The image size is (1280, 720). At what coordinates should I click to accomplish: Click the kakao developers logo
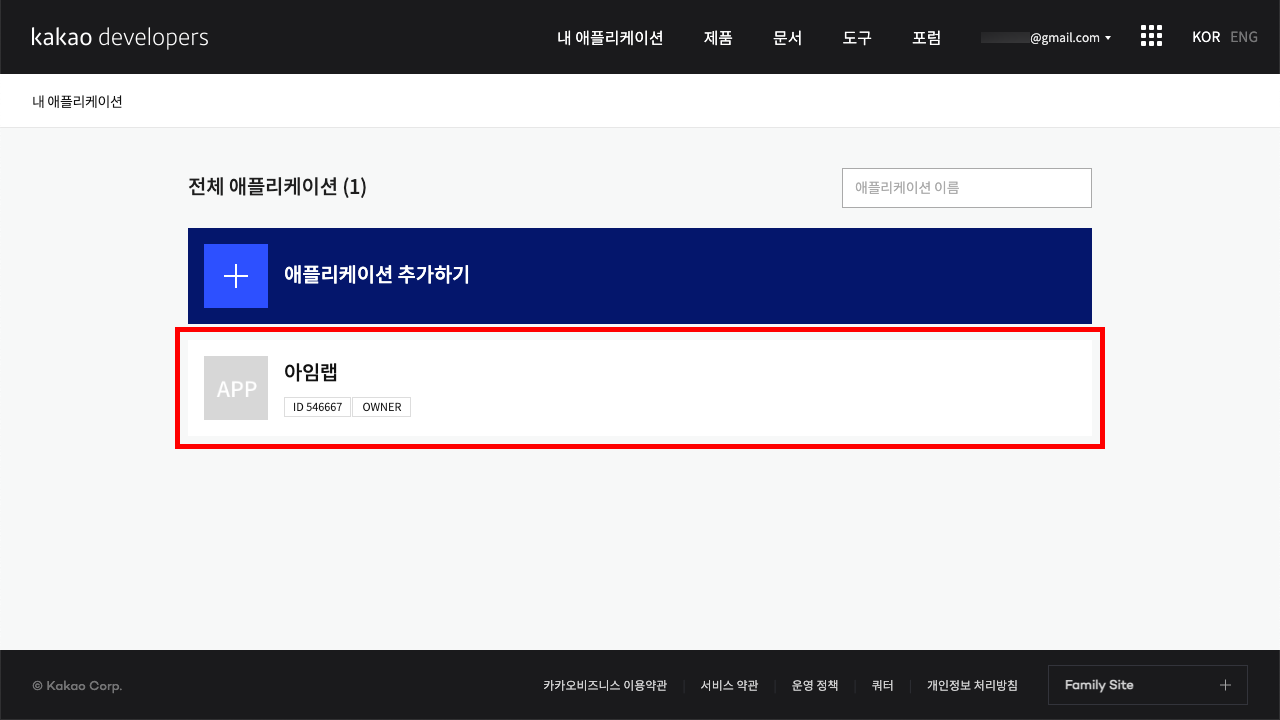click(120, 38)
